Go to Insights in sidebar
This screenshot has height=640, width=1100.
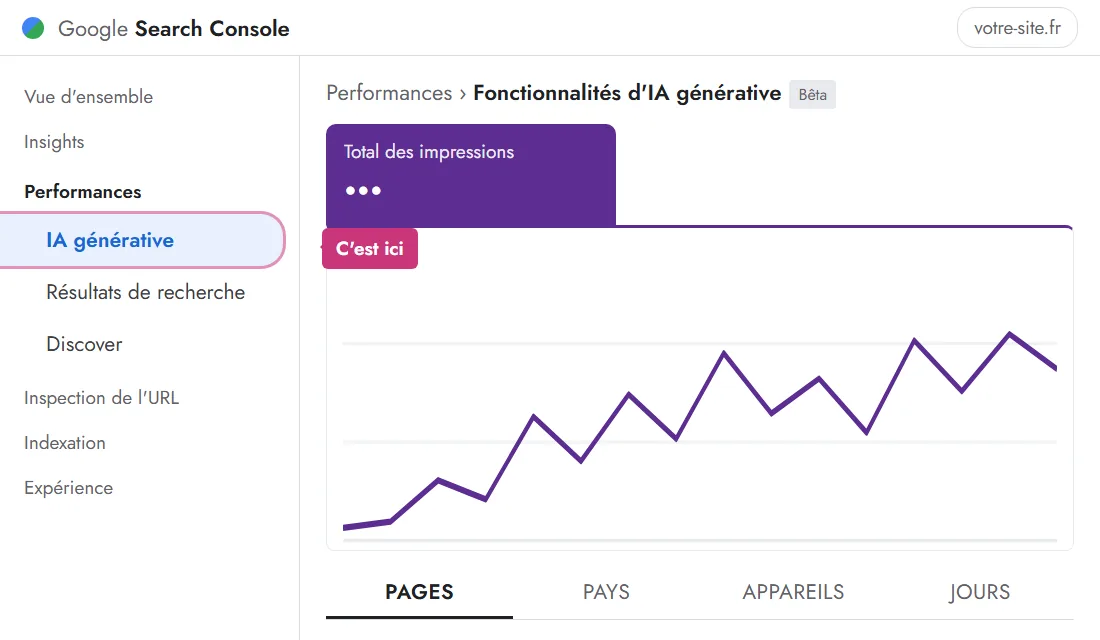(54, 142)
